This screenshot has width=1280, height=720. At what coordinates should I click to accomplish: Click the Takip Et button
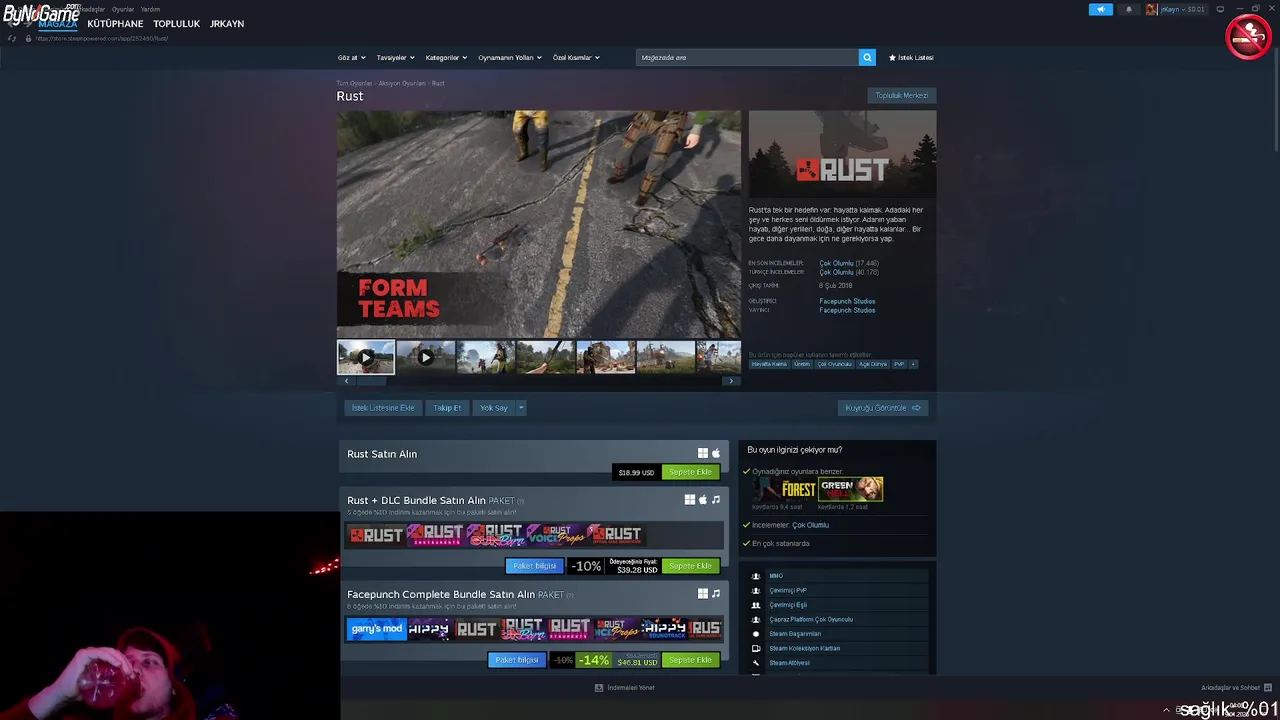point(447,408)
